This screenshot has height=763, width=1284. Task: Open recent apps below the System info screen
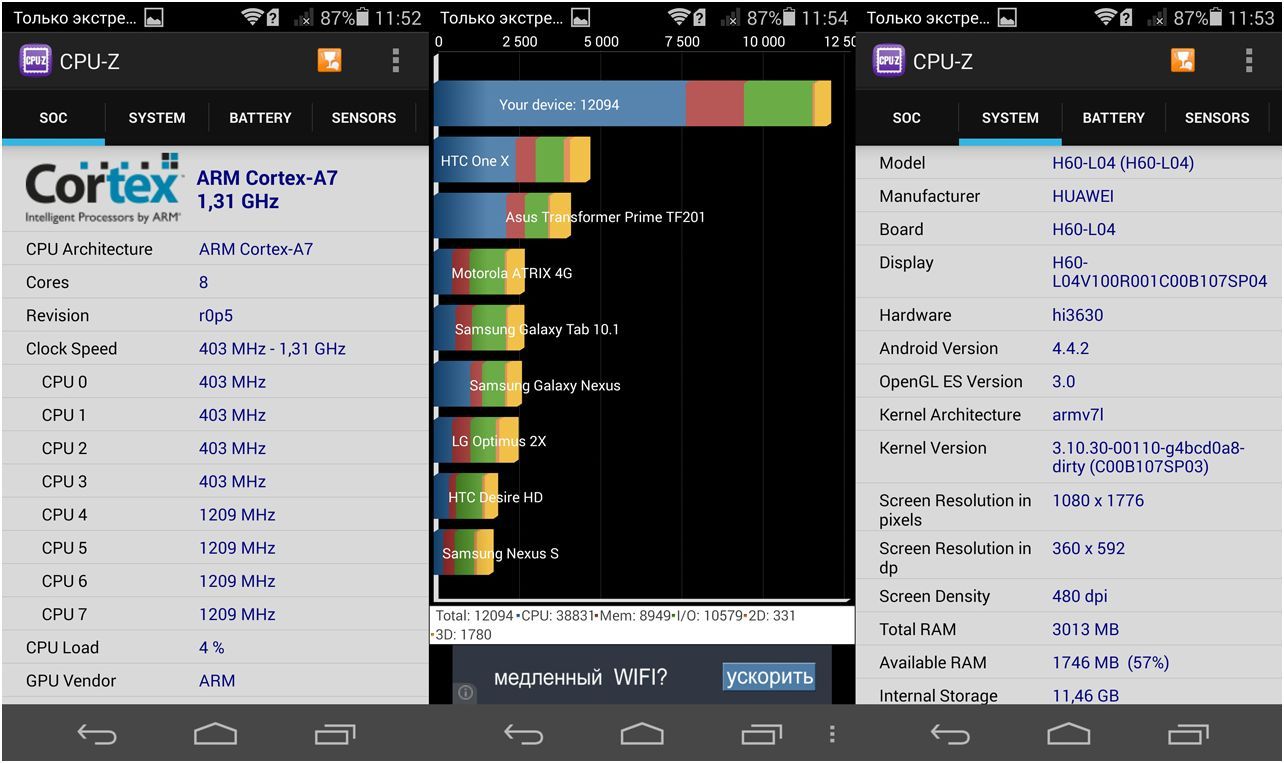(x=1189, y=735)
